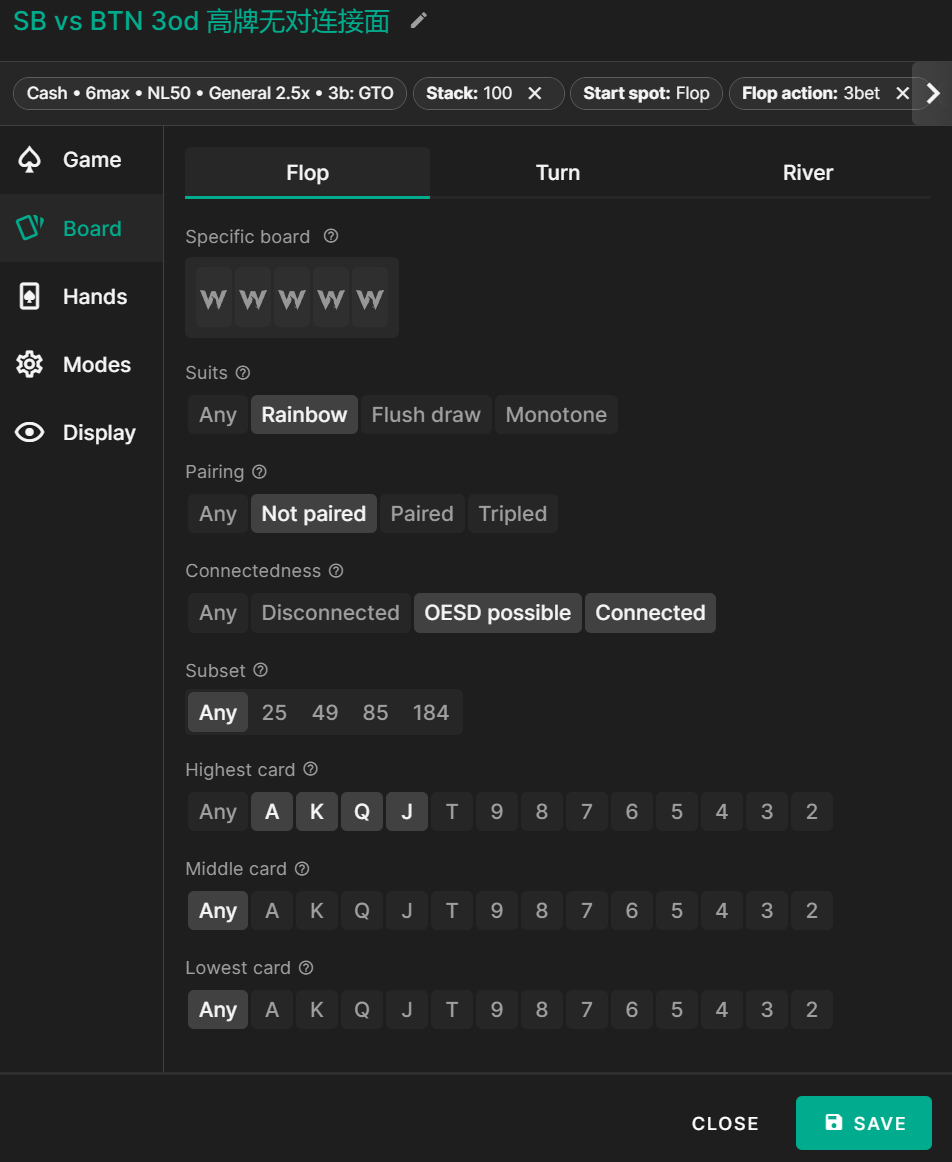This screenshot has height=1162, width=952.
Task: Click the help icon beside Connectedness
Action: coord(336,571)
